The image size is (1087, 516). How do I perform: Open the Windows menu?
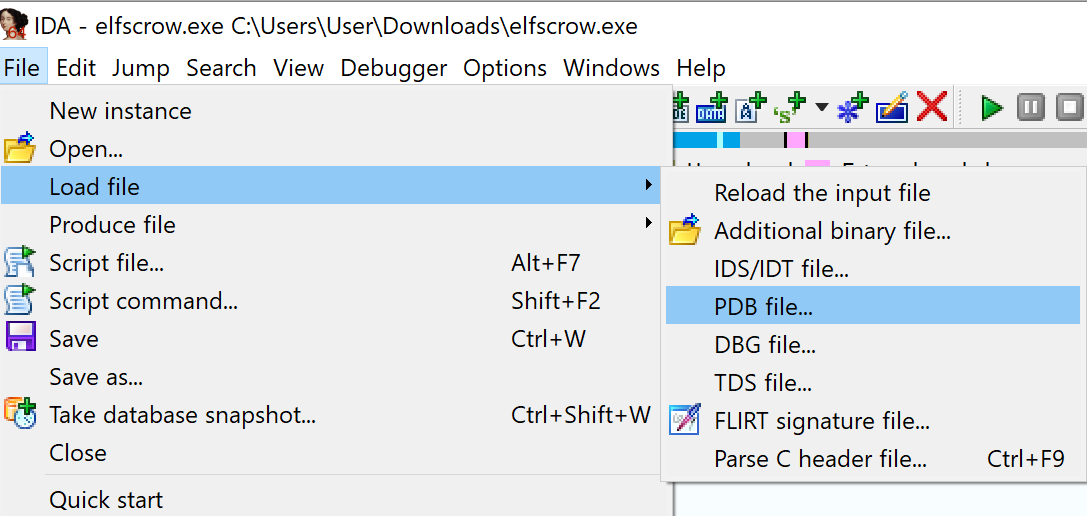(x=611, y=68)
